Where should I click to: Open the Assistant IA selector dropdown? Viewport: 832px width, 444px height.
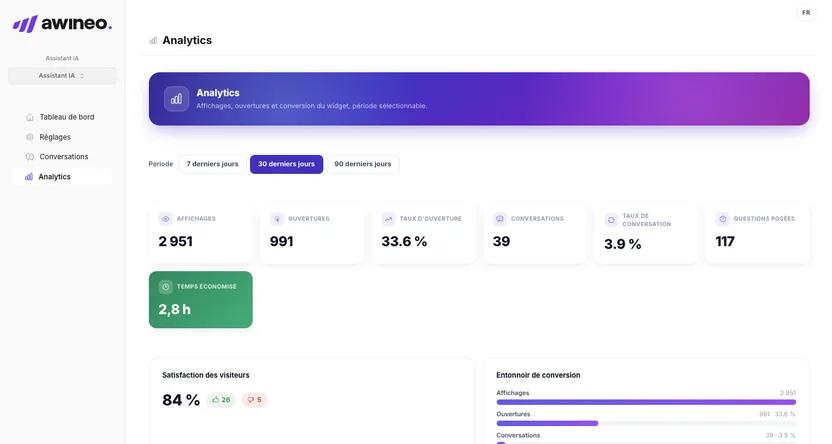(x=62, y=76)
